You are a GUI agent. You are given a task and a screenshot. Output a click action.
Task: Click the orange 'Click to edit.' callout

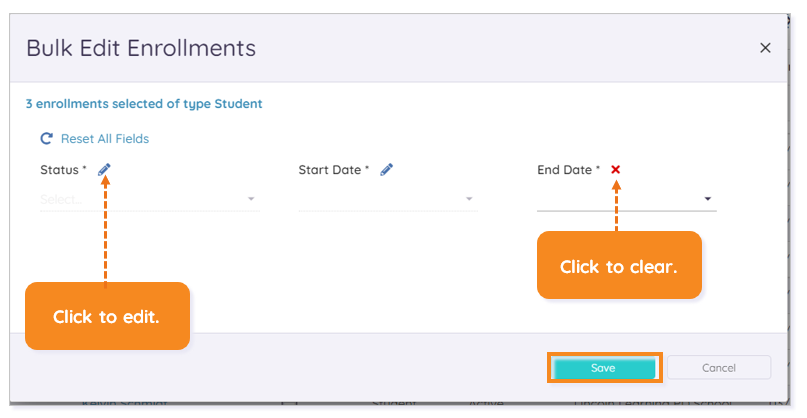[x=108, y=316]
